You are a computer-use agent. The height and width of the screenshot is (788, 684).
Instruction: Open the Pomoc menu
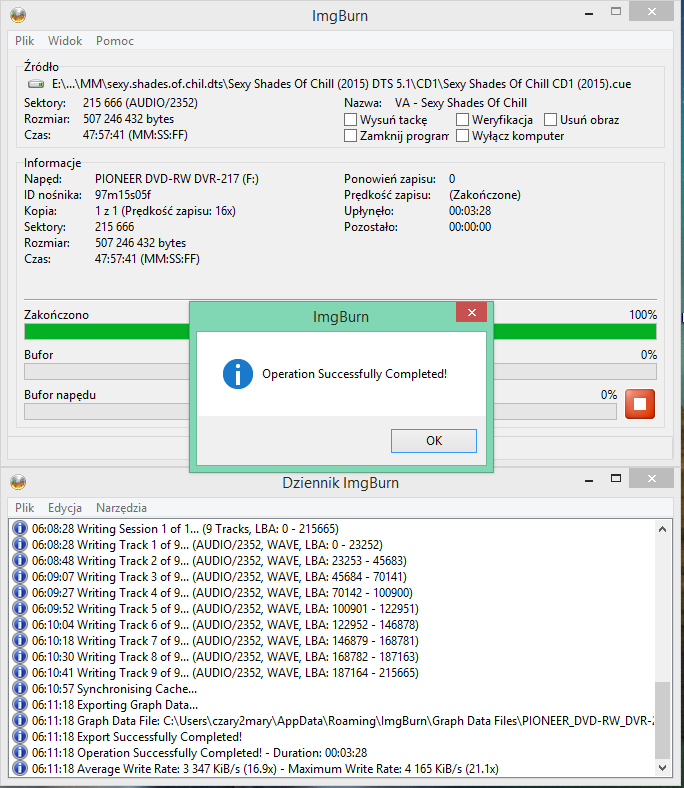tap(115, 41)
